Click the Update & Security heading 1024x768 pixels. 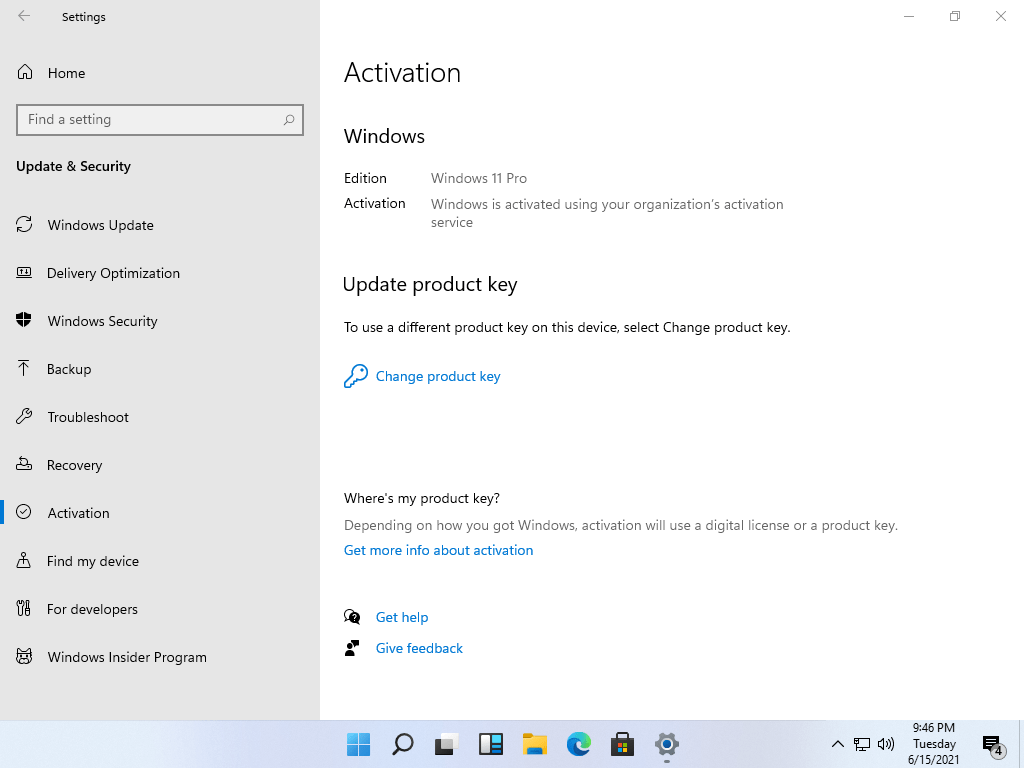[73, 166]
